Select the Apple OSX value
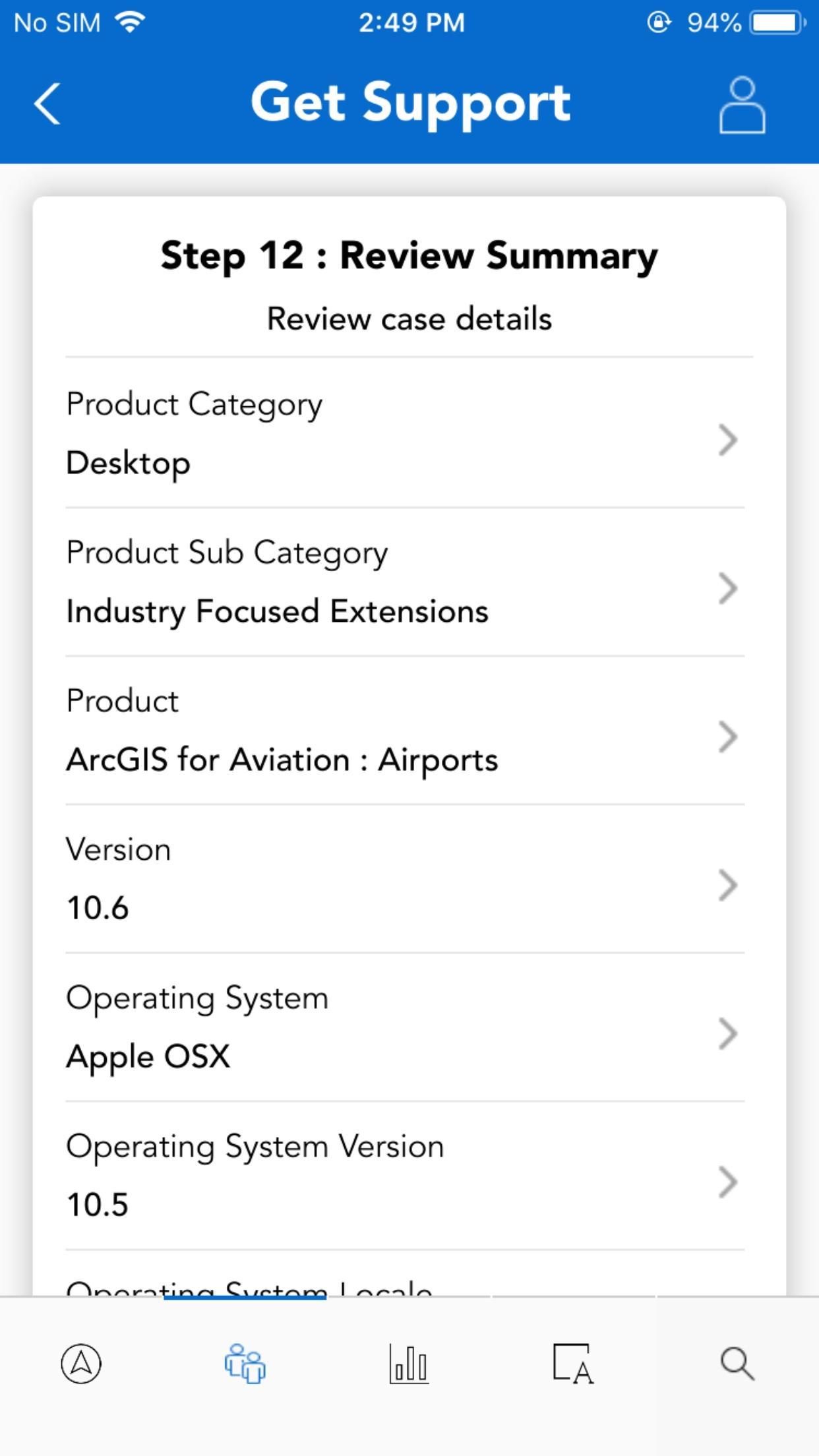This screenshot has height=1456, width=819. 148,1056
